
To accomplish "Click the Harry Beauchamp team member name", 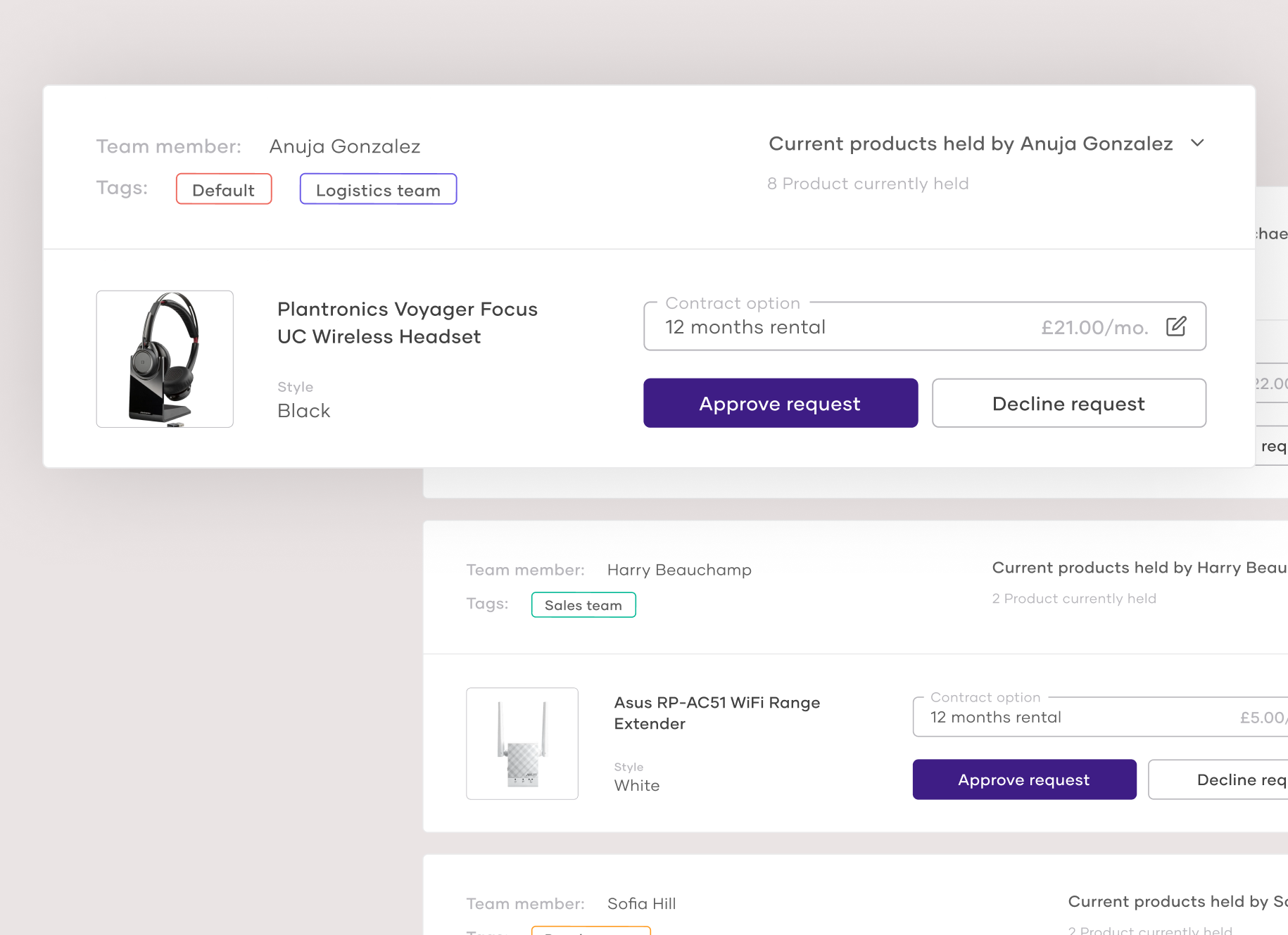I will pos(679,570).
